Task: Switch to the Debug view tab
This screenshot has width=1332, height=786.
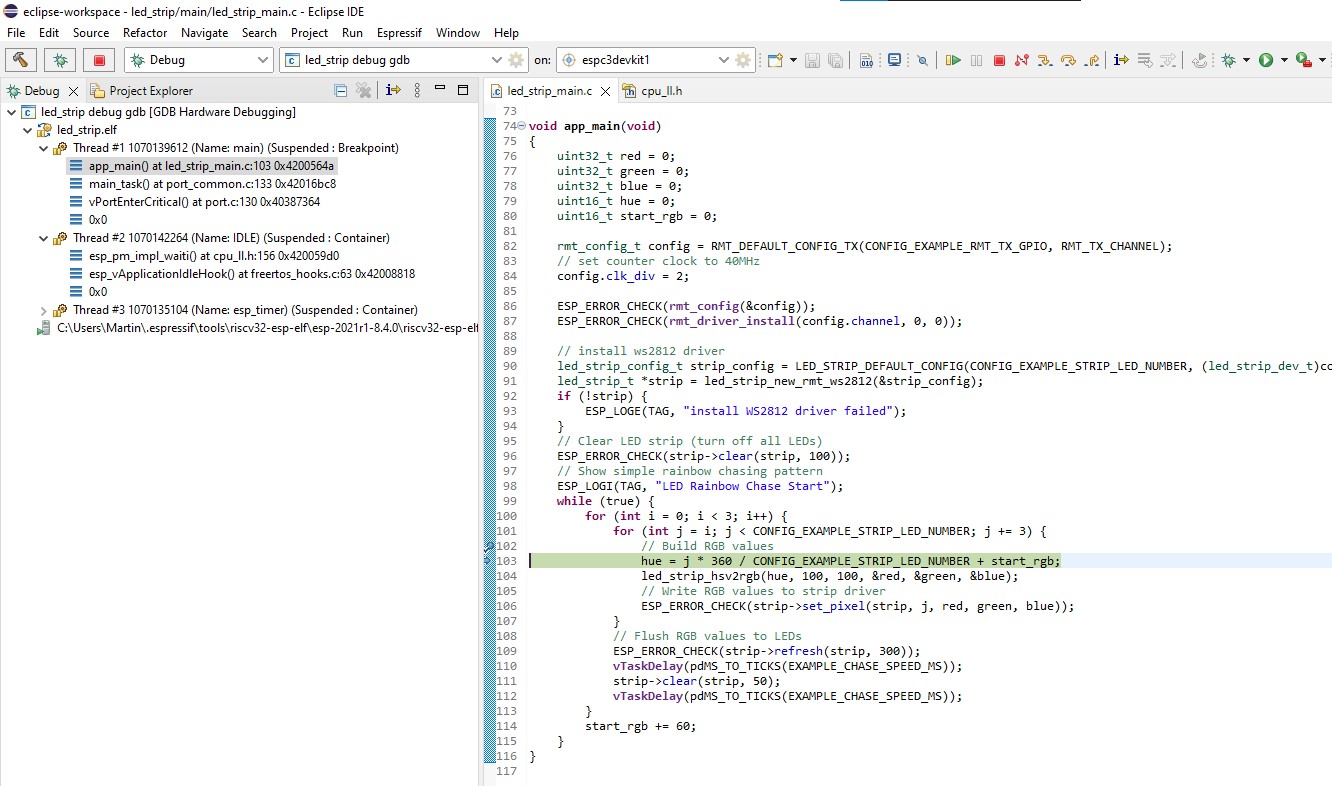Action: [41, 90]
